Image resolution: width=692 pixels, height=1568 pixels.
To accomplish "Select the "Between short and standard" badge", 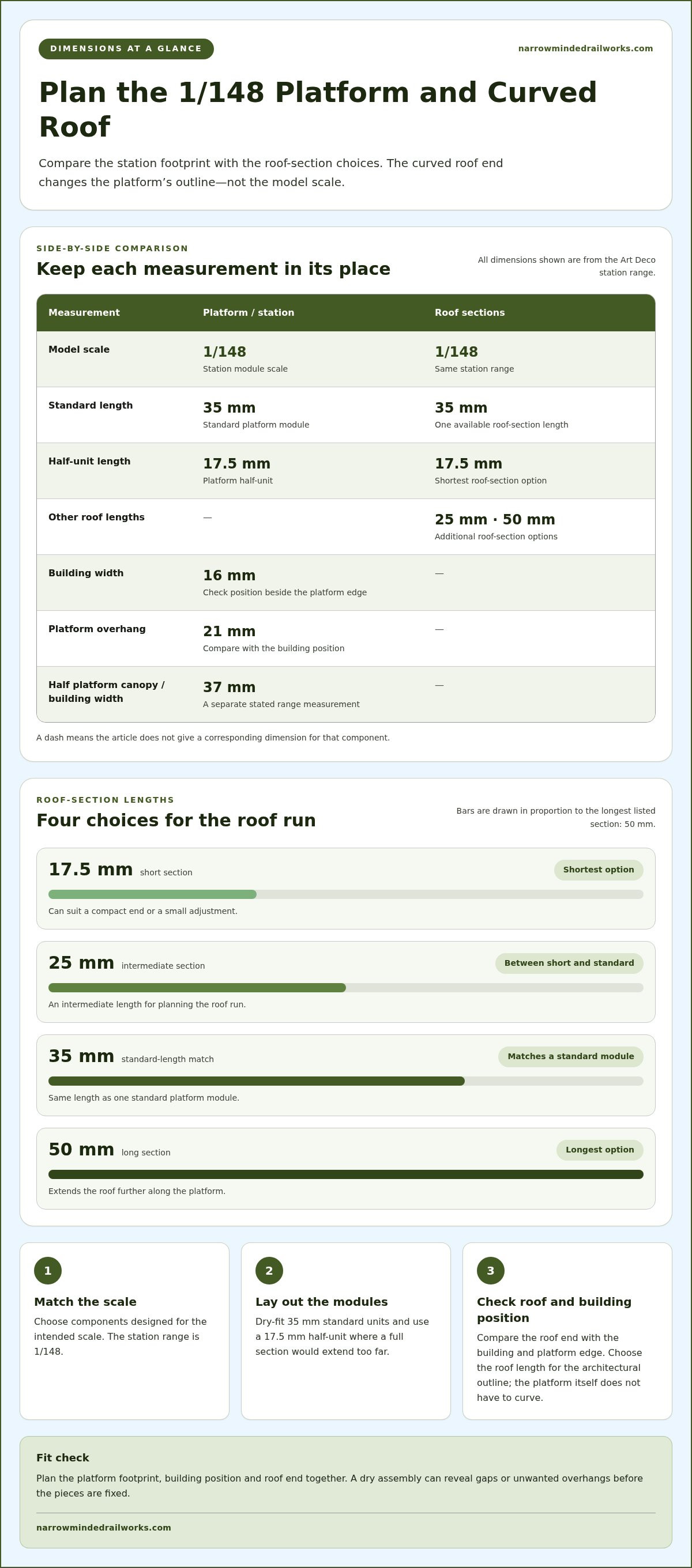I will tap(569, 963).
